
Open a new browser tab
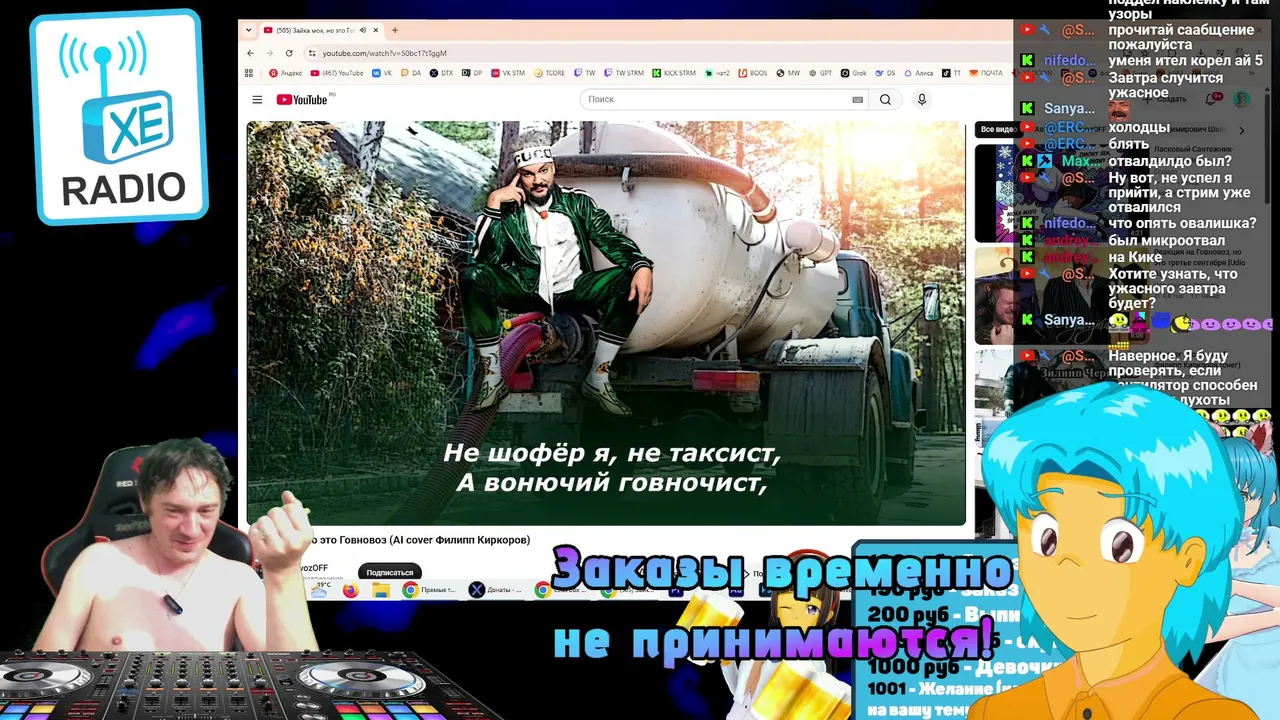395,30
